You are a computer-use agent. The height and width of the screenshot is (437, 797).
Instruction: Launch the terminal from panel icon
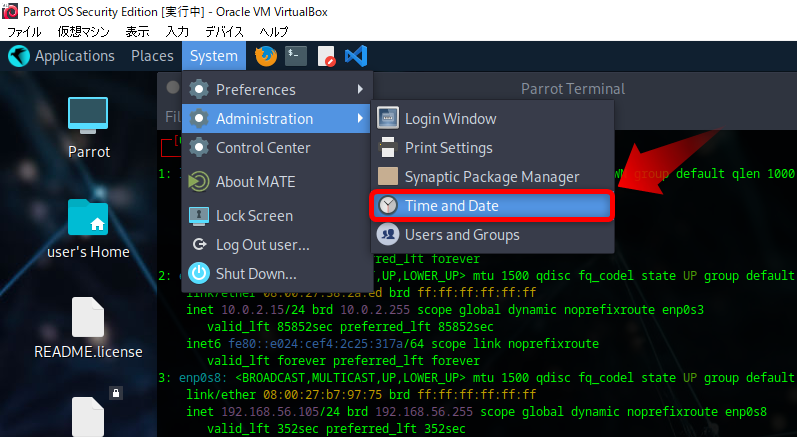[296, 56]
